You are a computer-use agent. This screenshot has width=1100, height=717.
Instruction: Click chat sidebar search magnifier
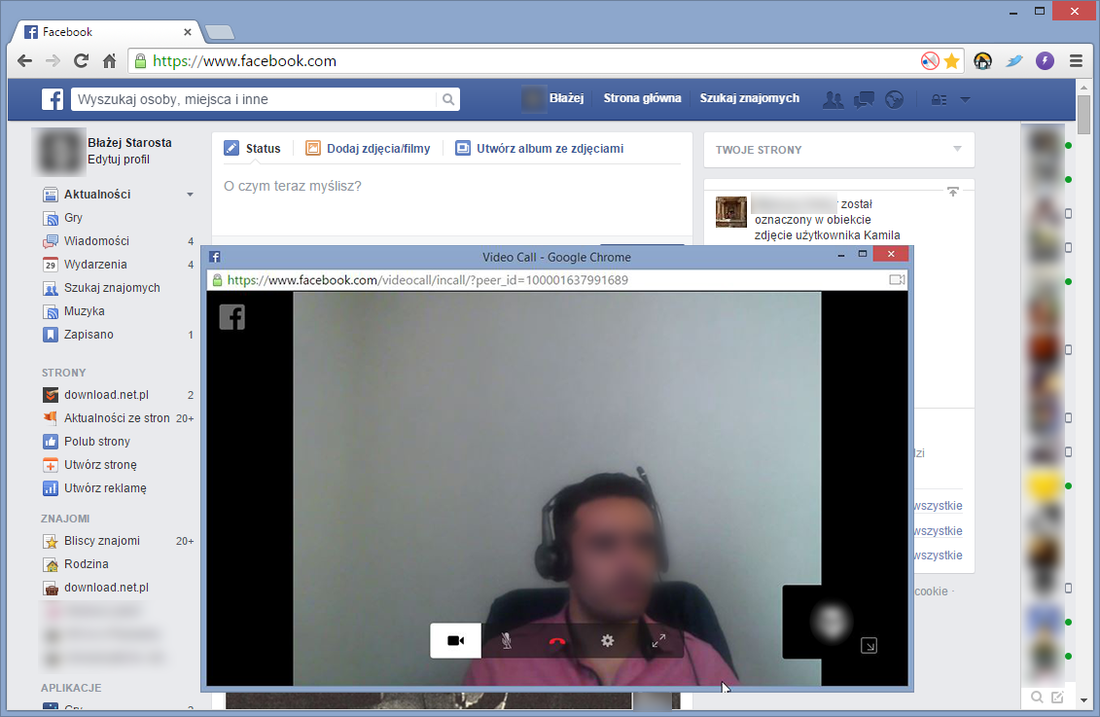(x=1037, y=697)
